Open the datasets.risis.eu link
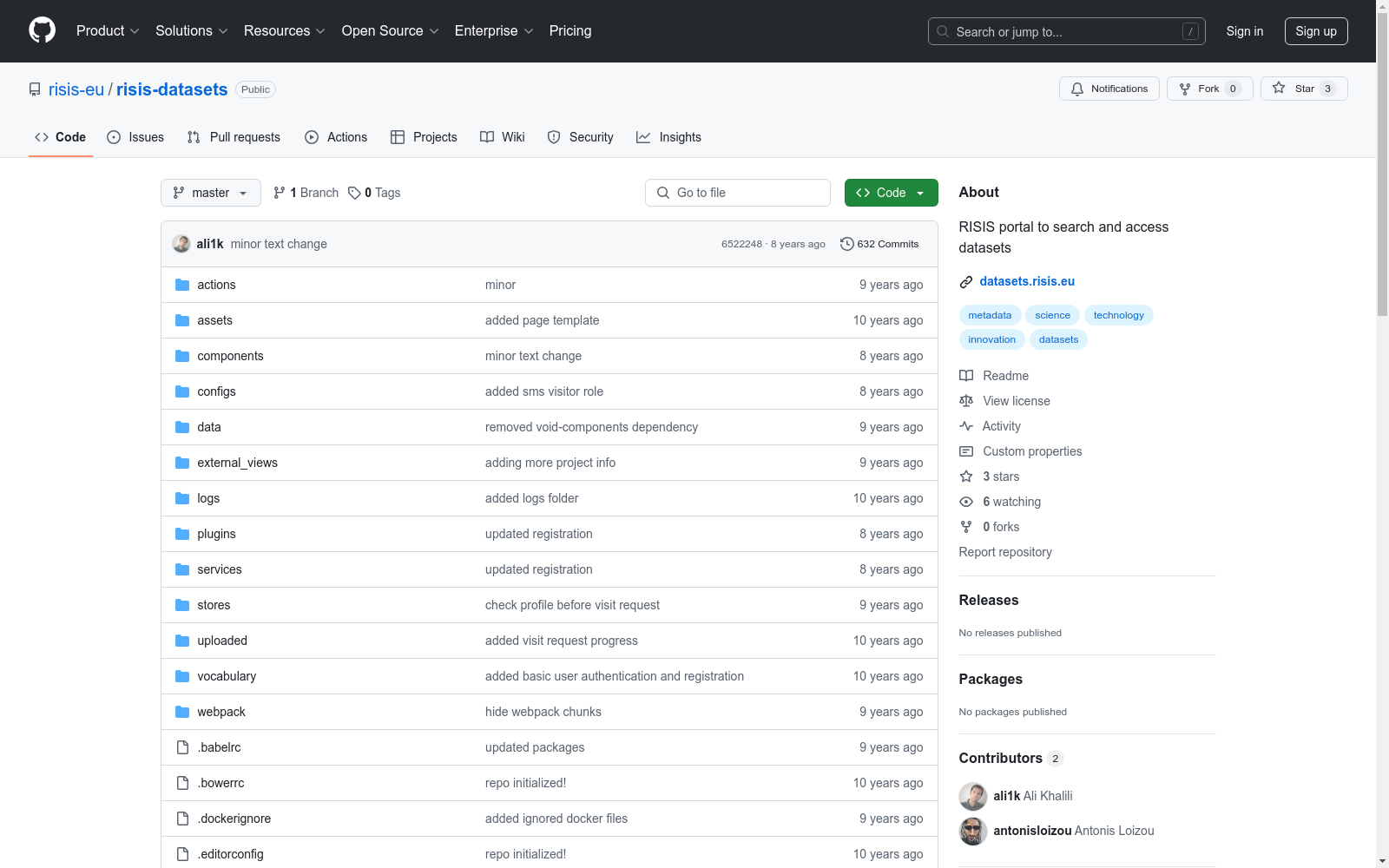Image resolution: width=1389 pixels, height=868 pixels. pyautogui.click(x=1027, y=281)
